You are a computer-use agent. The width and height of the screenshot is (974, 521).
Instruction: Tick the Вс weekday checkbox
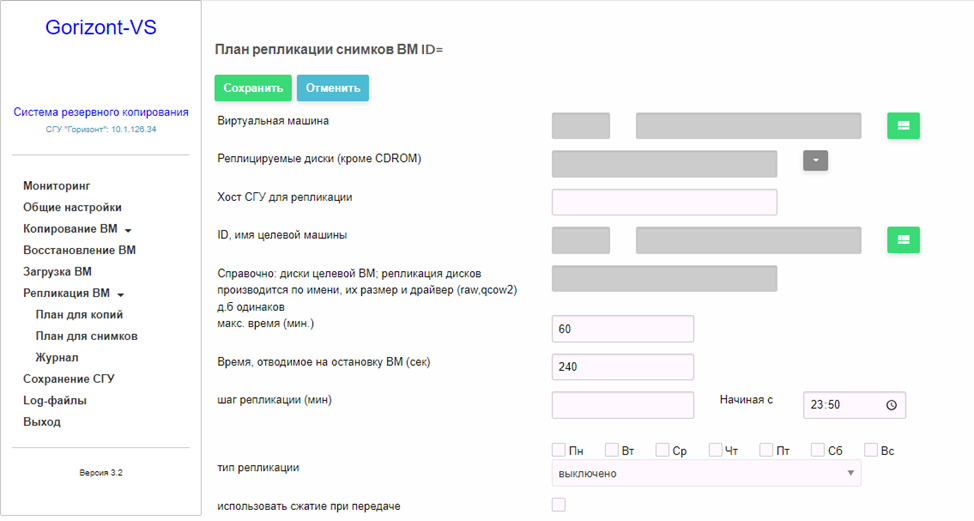click(x=871, y=450)
